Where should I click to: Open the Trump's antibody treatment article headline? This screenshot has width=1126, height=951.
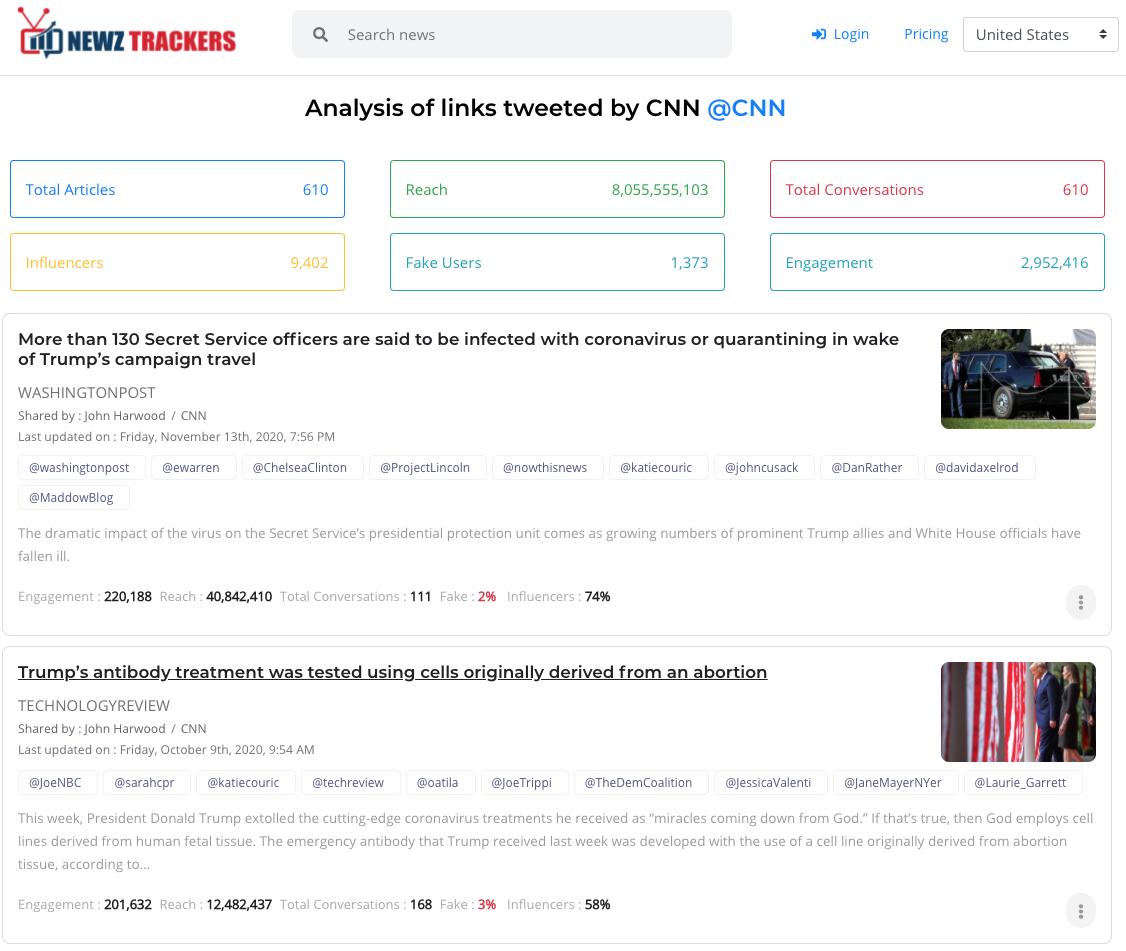coord(392,672)
